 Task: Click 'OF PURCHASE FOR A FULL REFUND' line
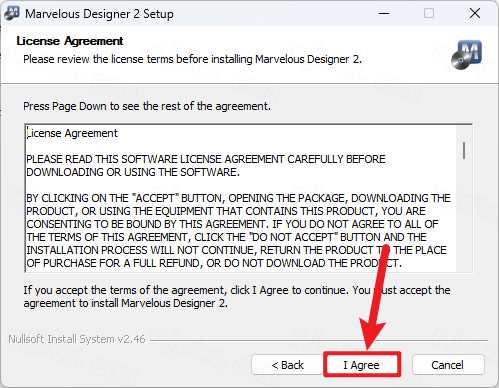tap(214, 263)
